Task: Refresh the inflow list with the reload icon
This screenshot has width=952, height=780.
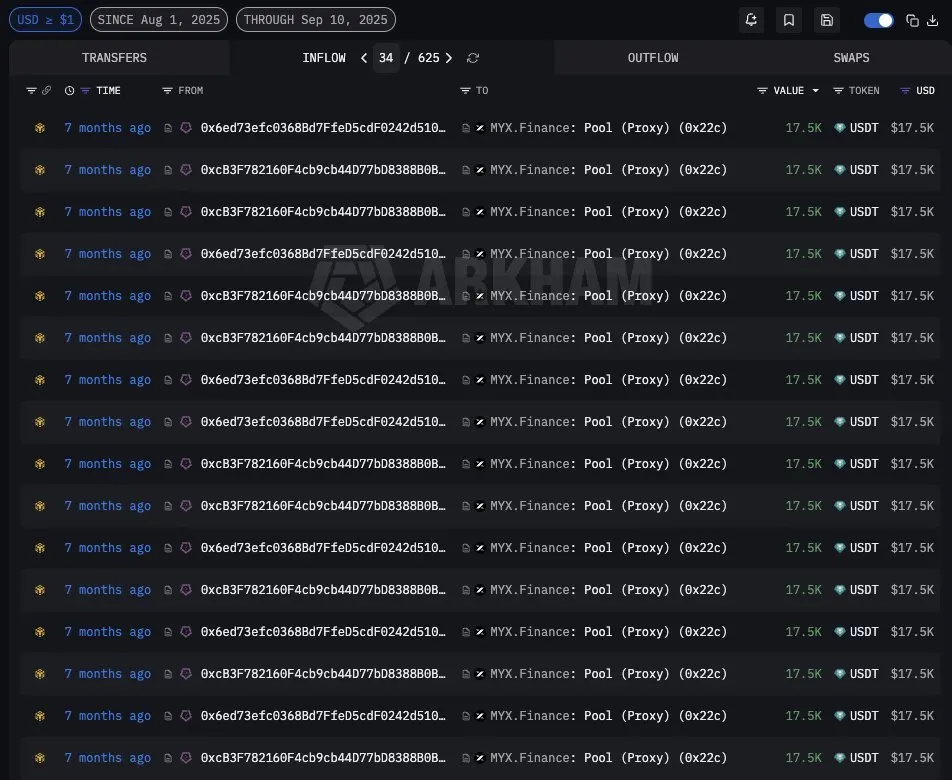Action: (473, 58)
